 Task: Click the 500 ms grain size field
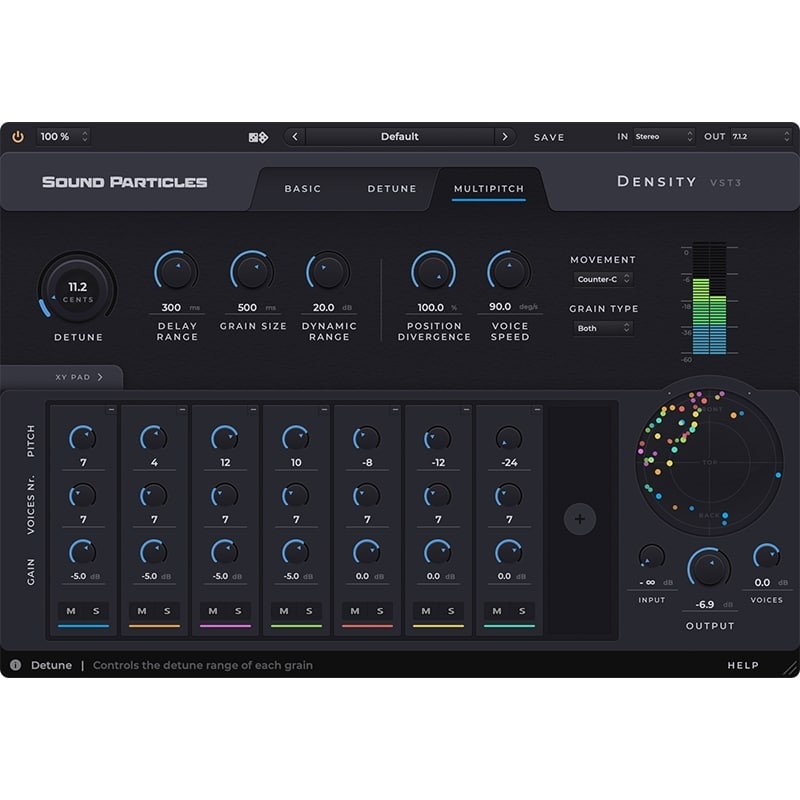[253, 308]
